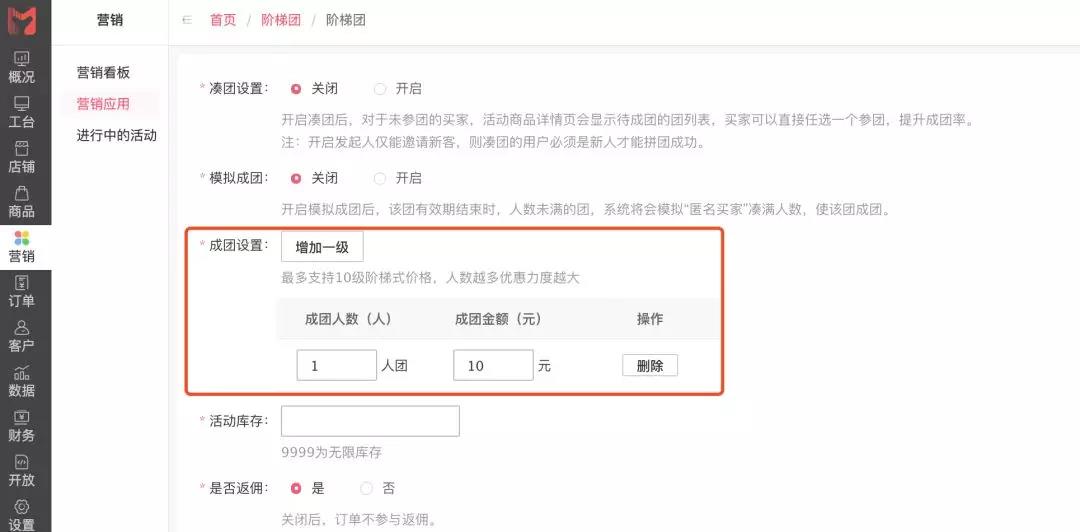Choose 否 radio for 是否返佣

pyautogui.click(x=366, y=489)
